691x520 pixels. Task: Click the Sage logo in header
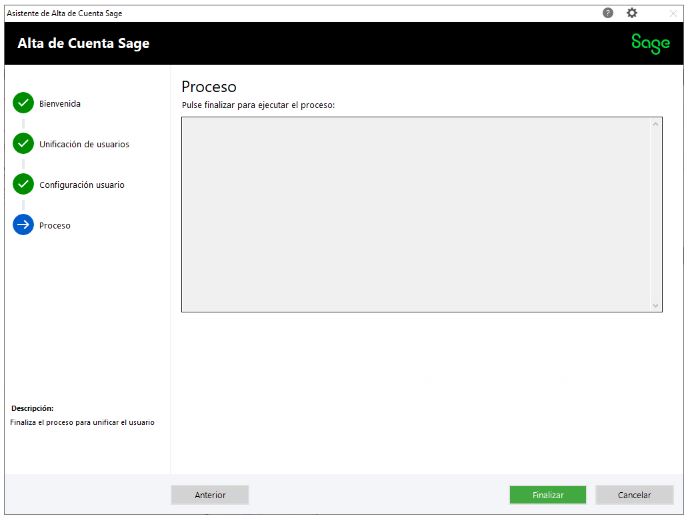tap(650, 43)
